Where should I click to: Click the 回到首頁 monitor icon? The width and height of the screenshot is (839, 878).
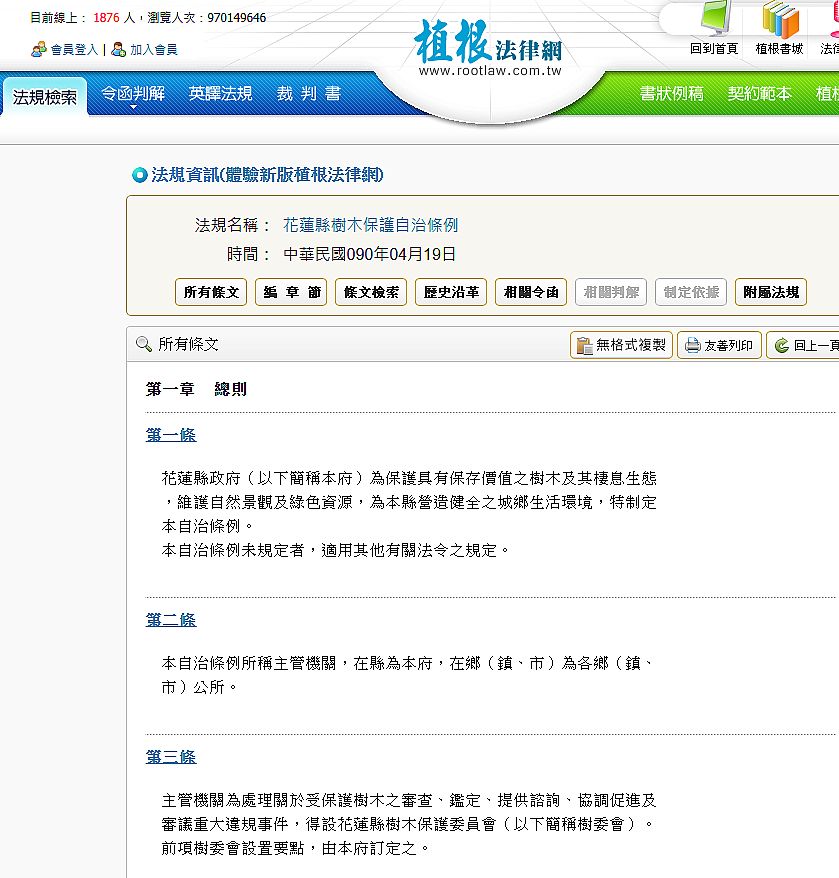(x=714, y=20)
